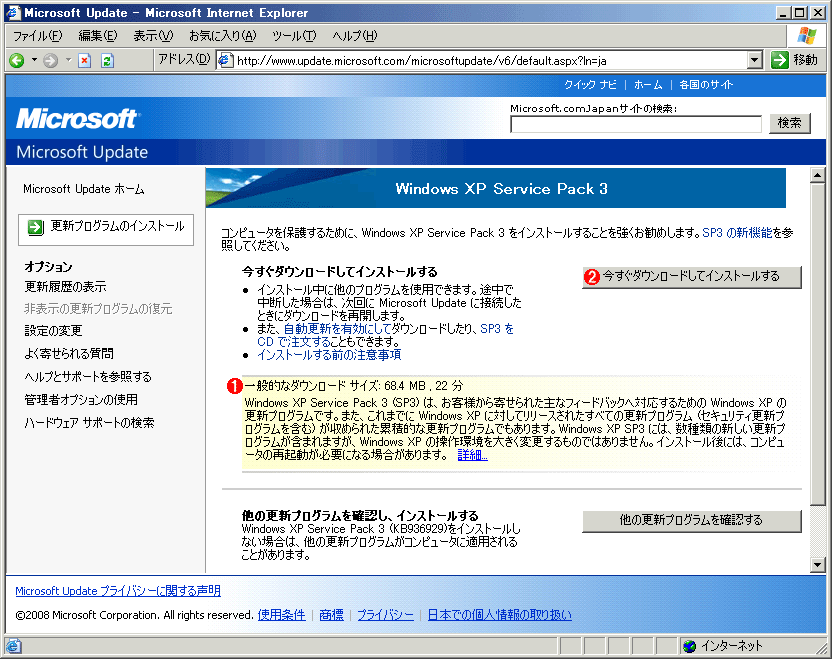Viewport: 832px width, 659px height.
Task: Open 更新履歴の表示 option
Action: (x=65, y=287)
